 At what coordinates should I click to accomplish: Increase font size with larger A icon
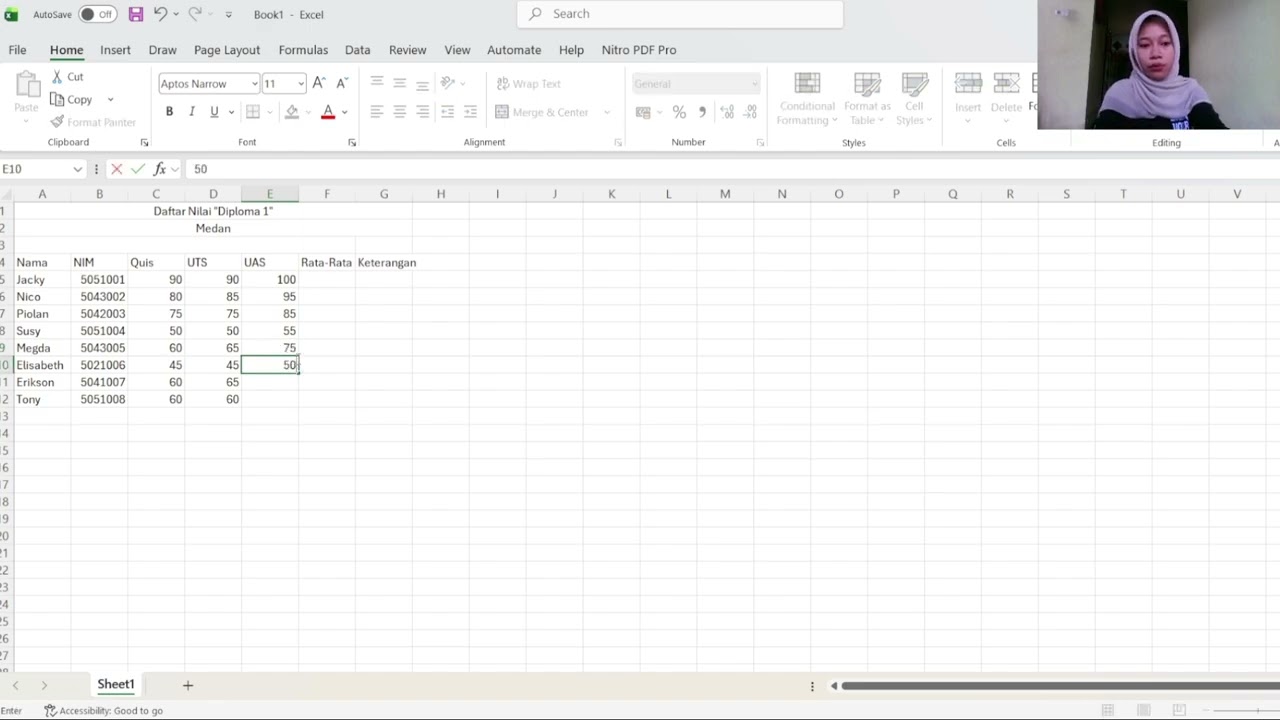pos(319,84)
